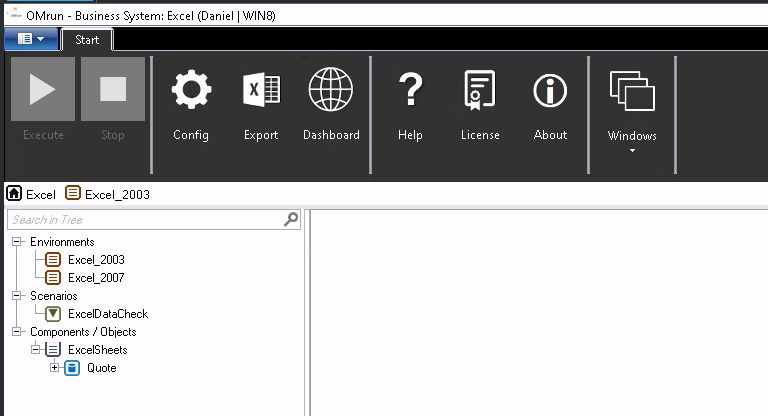Viewport: 768px width, 416px height.
Task: Click Excel_2003 breadcrumb label
Action: tap(118, 195)
